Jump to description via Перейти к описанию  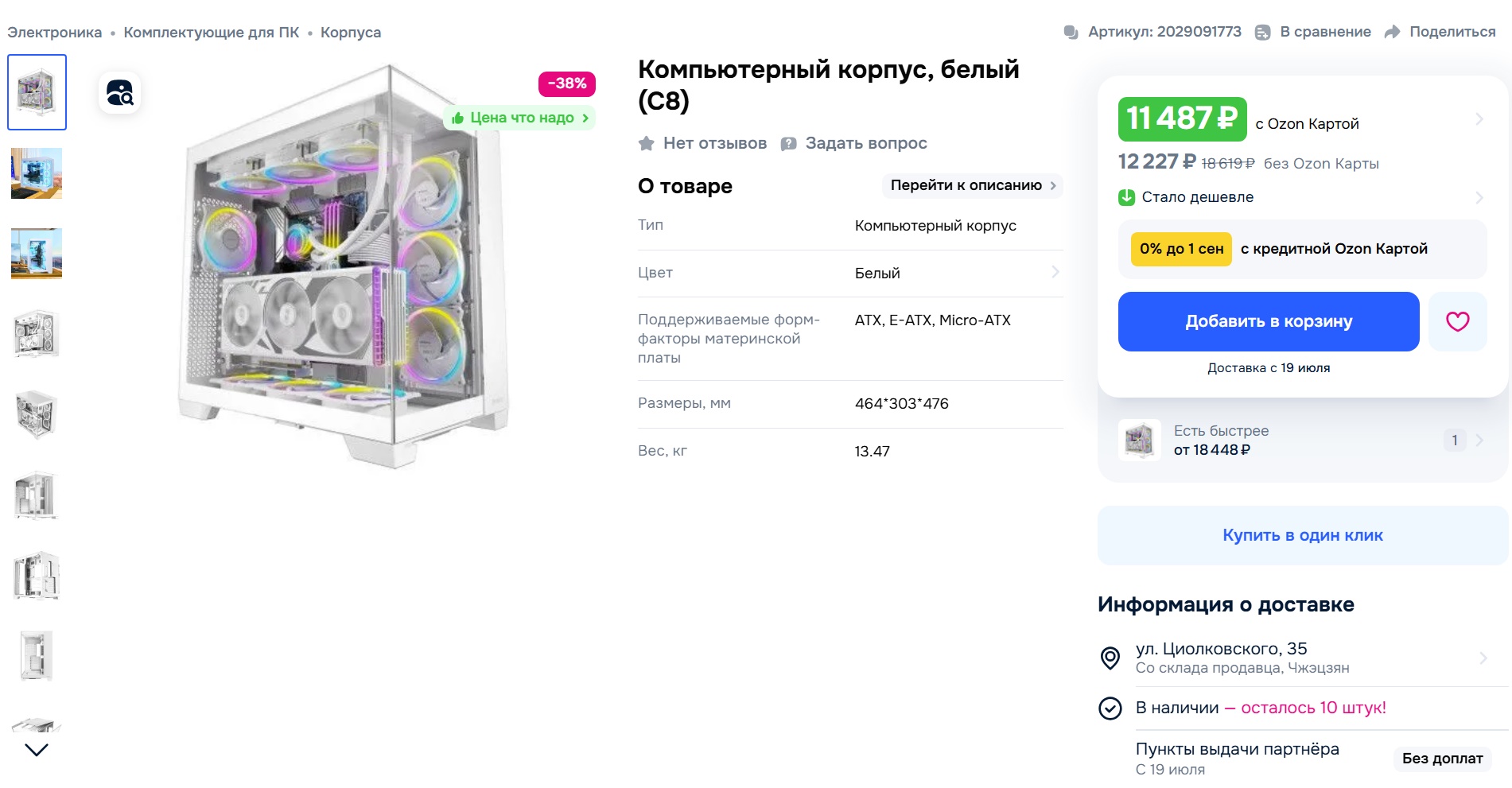tap(972, 185)
